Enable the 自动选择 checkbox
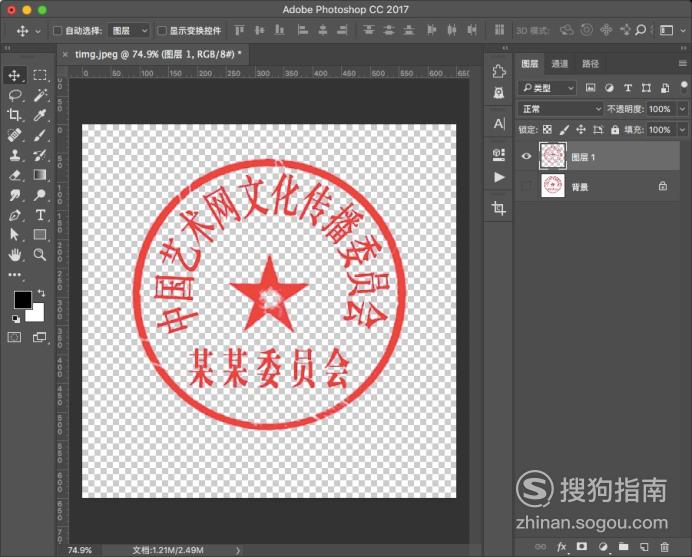 57,31
